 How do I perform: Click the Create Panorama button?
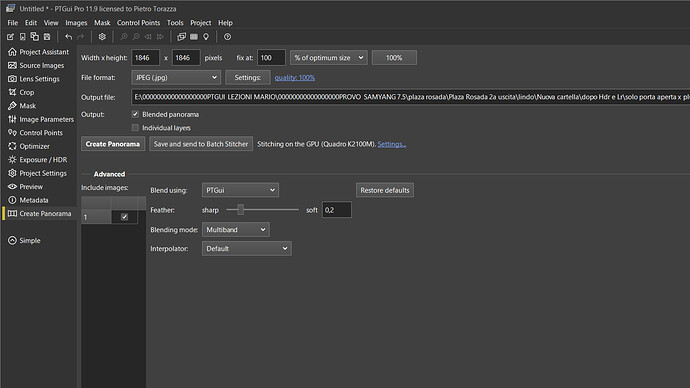click(x=113, y=144)
